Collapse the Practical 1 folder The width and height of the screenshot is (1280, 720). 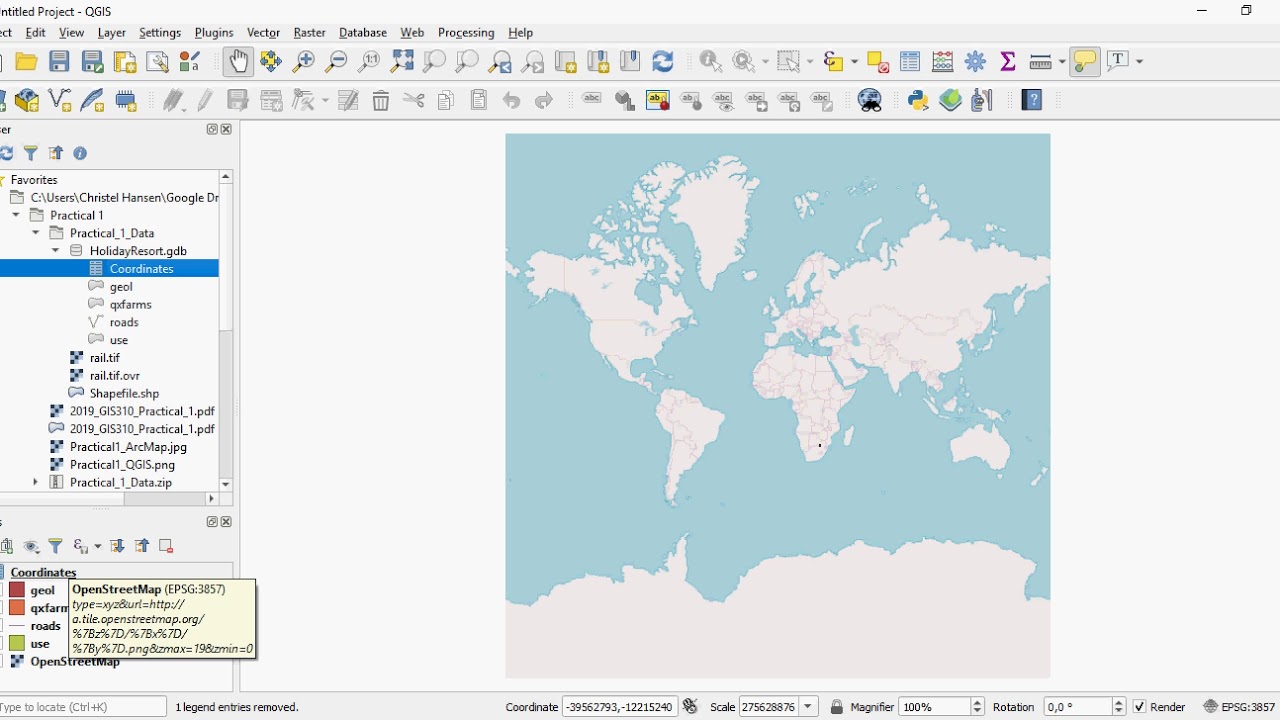click(x=16, y=215)
